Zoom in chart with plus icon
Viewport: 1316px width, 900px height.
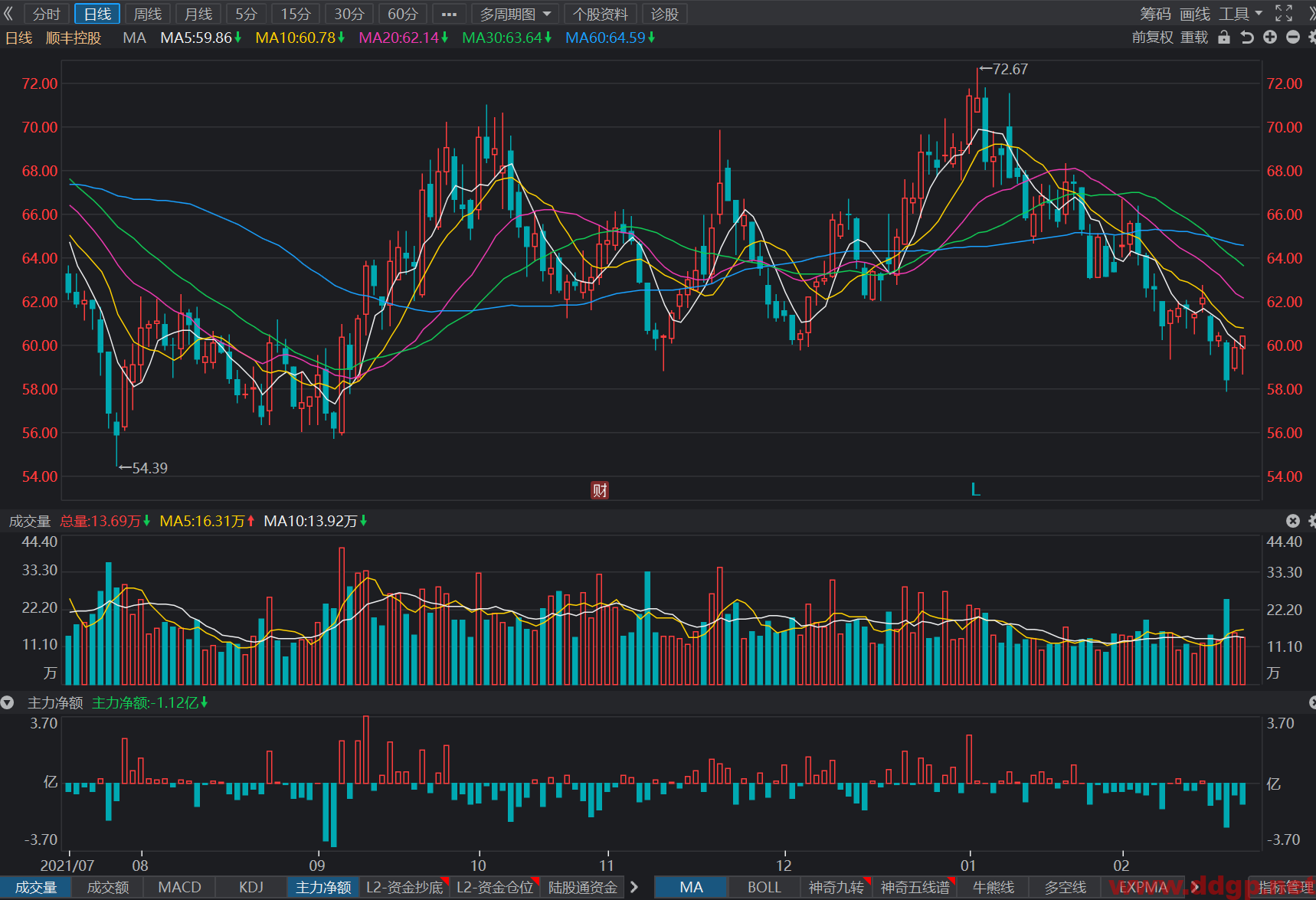[1270, 37]
